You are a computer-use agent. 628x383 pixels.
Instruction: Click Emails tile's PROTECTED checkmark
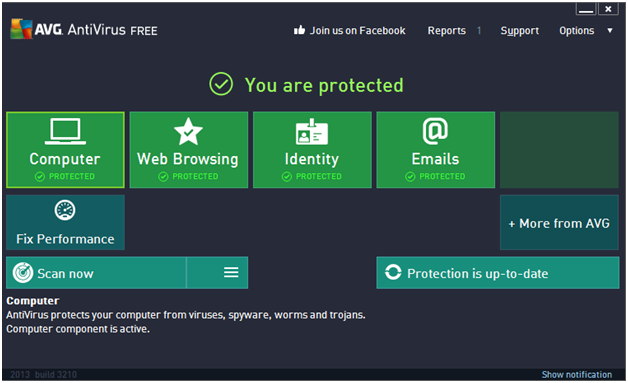[x=410, y=177]
